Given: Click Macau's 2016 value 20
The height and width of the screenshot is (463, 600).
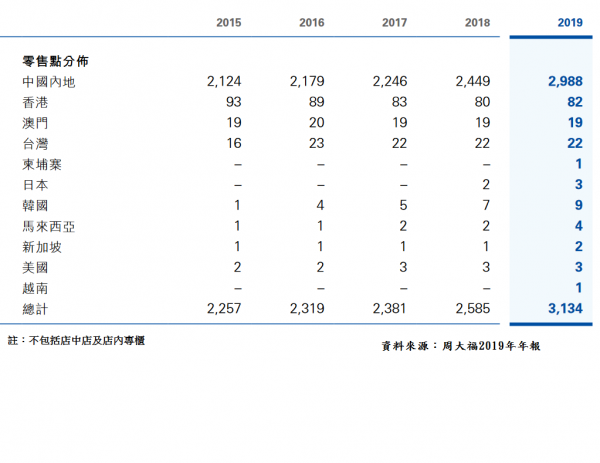Looking at the screenshot, I should click(317, 123).
